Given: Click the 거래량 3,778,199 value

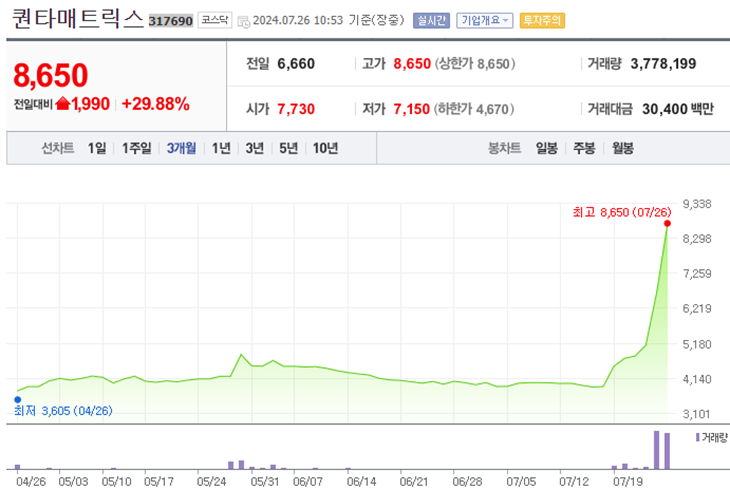Looking at the screenshot, I should pos(663,63).
